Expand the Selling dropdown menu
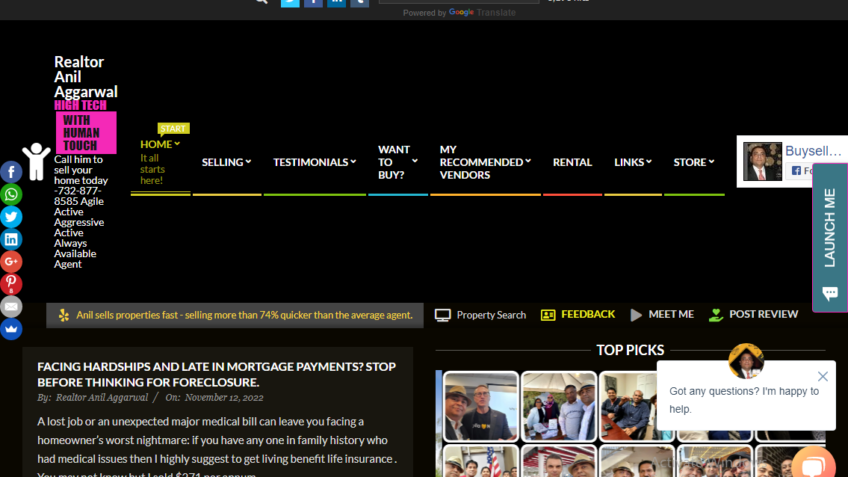The width and height of the screenshot is (848, 477). (x=226, y=162)
